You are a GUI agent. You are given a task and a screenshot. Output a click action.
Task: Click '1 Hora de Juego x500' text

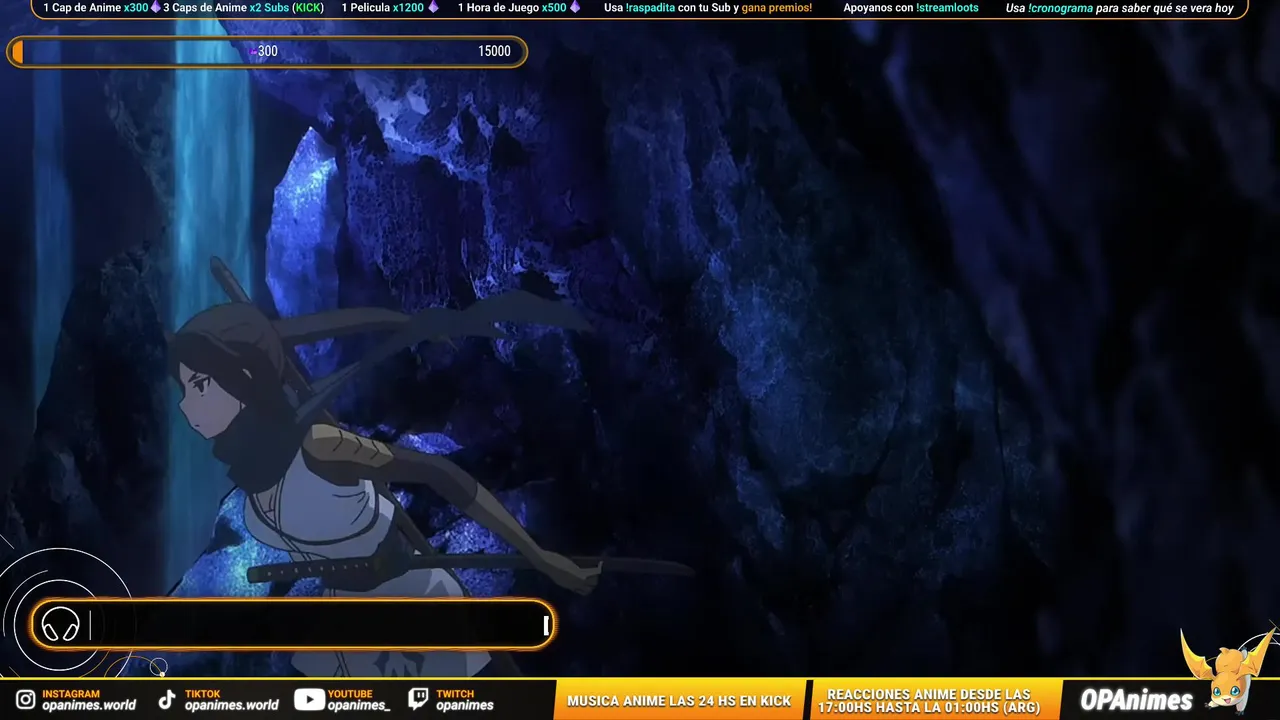tap(512, 8)
